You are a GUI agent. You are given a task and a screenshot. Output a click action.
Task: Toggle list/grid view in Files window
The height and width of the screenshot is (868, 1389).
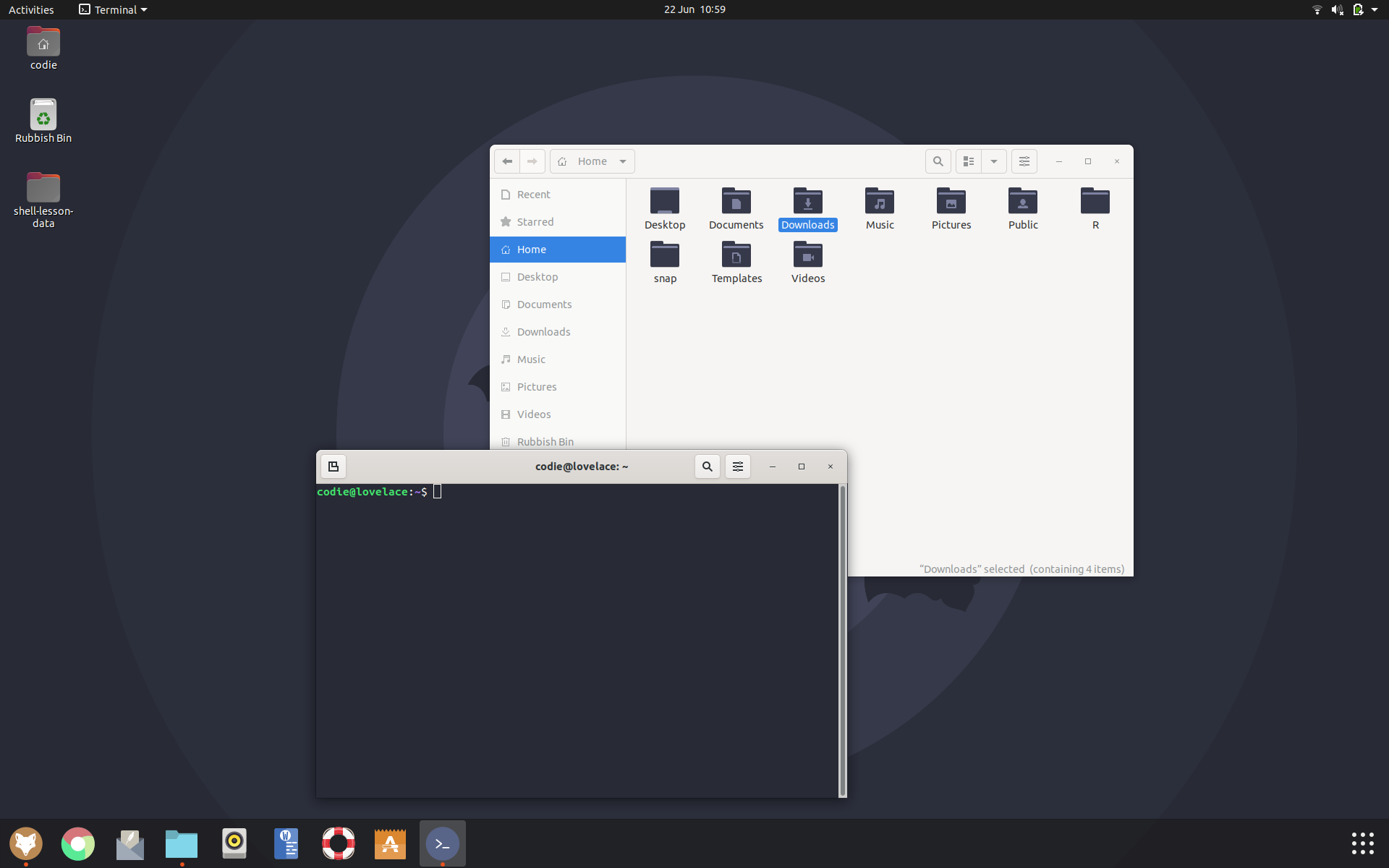coord(969,161)
